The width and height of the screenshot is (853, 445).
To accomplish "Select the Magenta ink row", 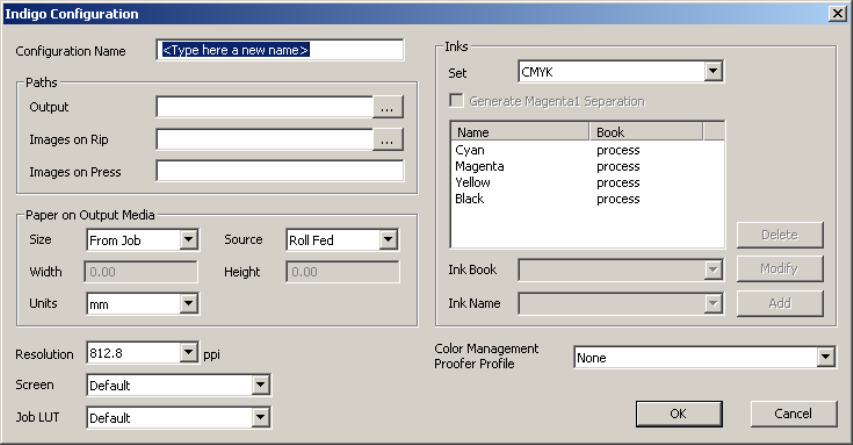I will [x=588, y=166].
